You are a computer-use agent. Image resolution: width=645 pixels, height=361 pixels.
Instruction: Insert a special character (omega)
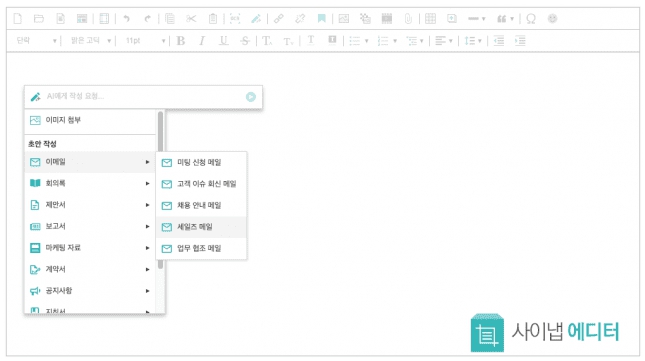531,19
